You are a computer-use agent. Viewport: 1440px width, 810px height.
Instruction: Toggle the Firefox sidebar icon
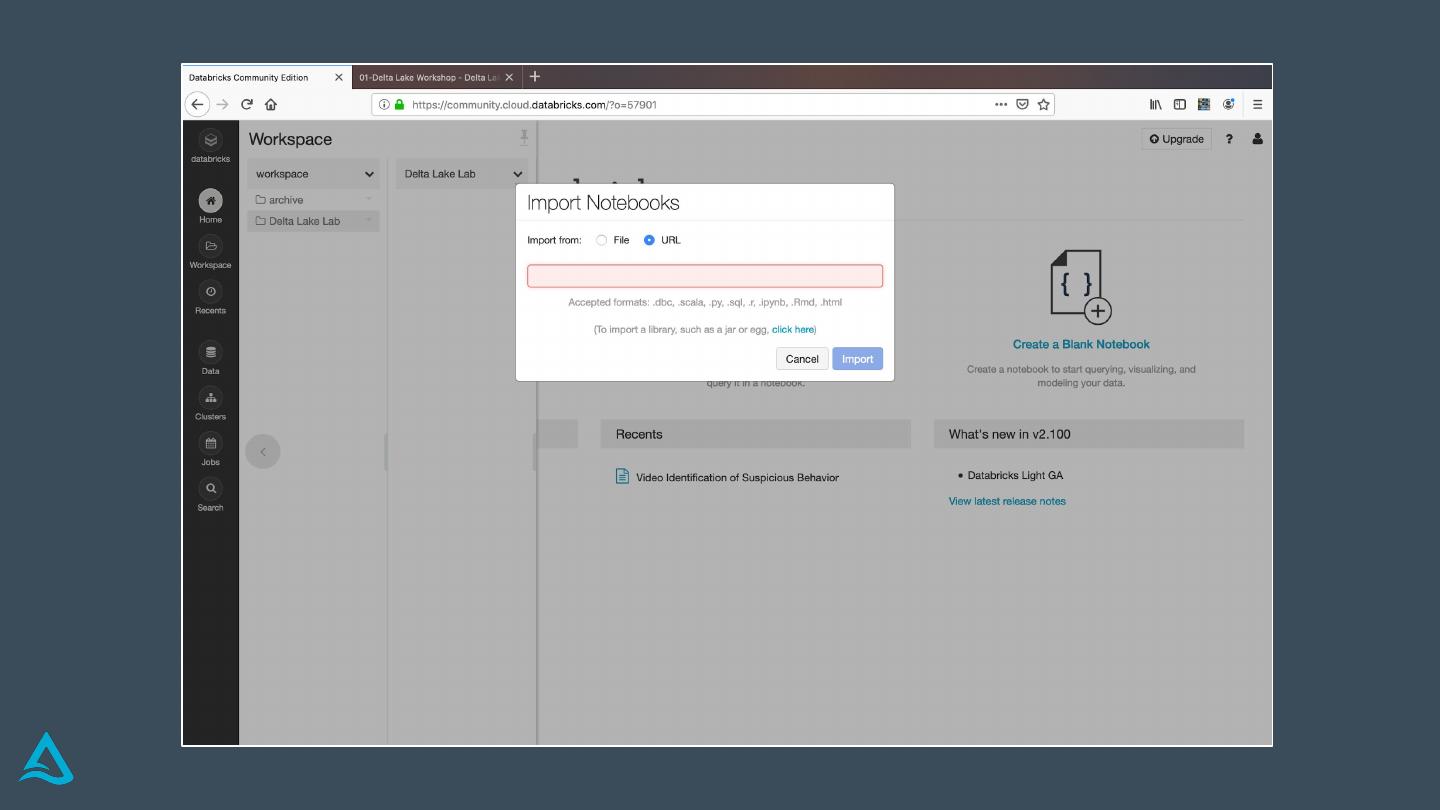[x=1180, y=104]
